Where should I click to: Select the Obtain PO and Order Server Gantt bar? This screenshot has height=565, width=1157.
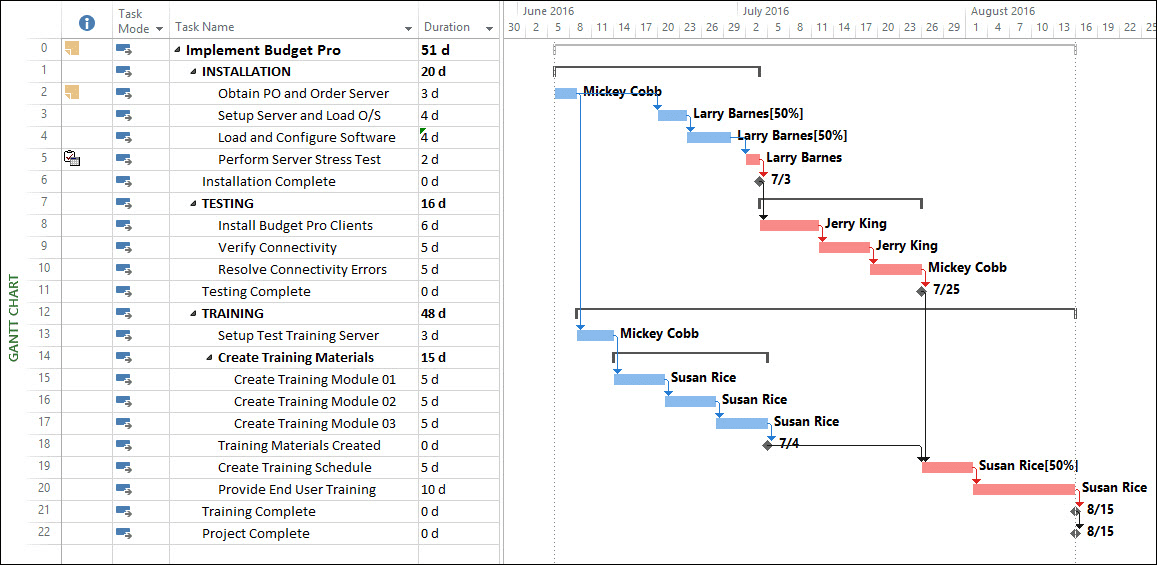point(566,93)
